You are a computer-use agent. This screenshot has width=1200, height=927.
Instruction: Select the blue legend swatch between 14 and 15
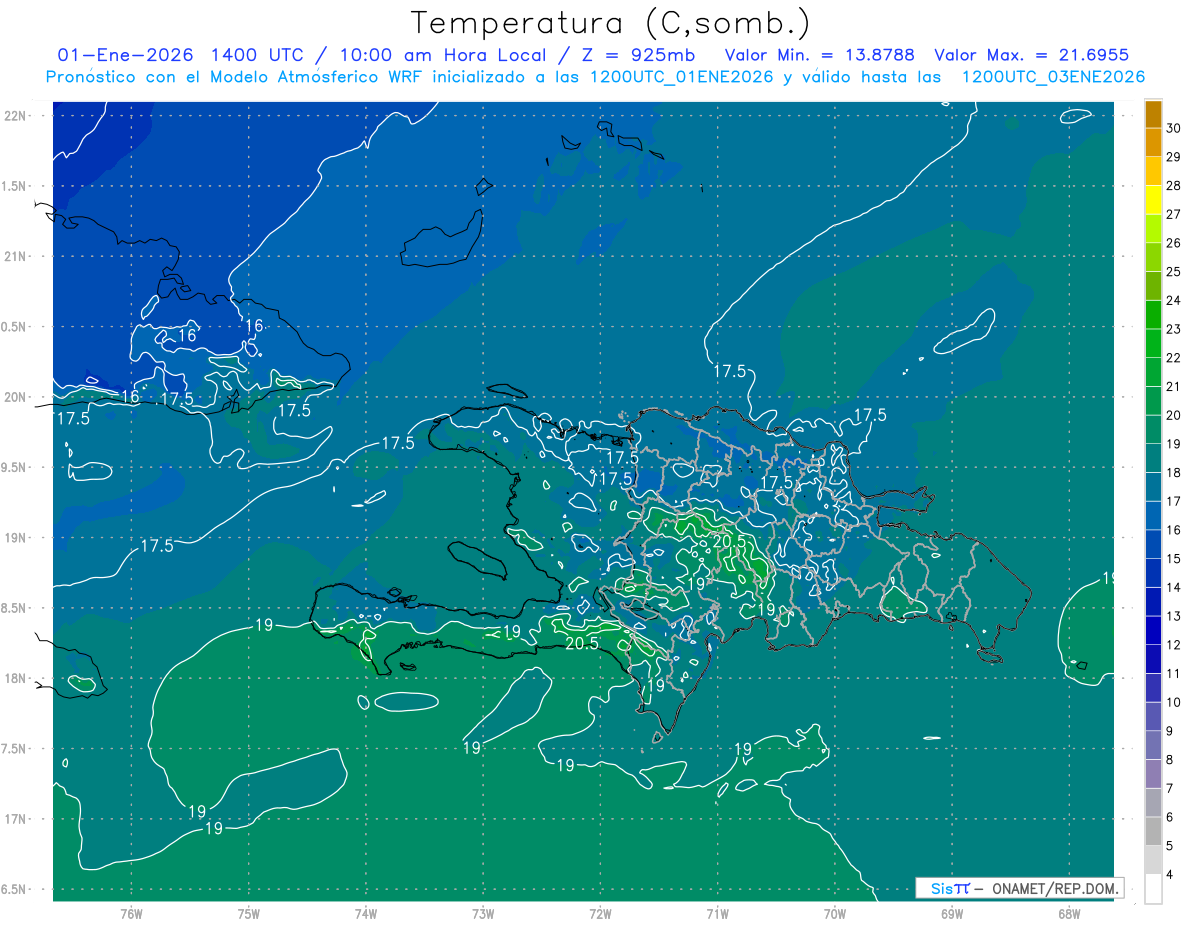[1153, 573]
